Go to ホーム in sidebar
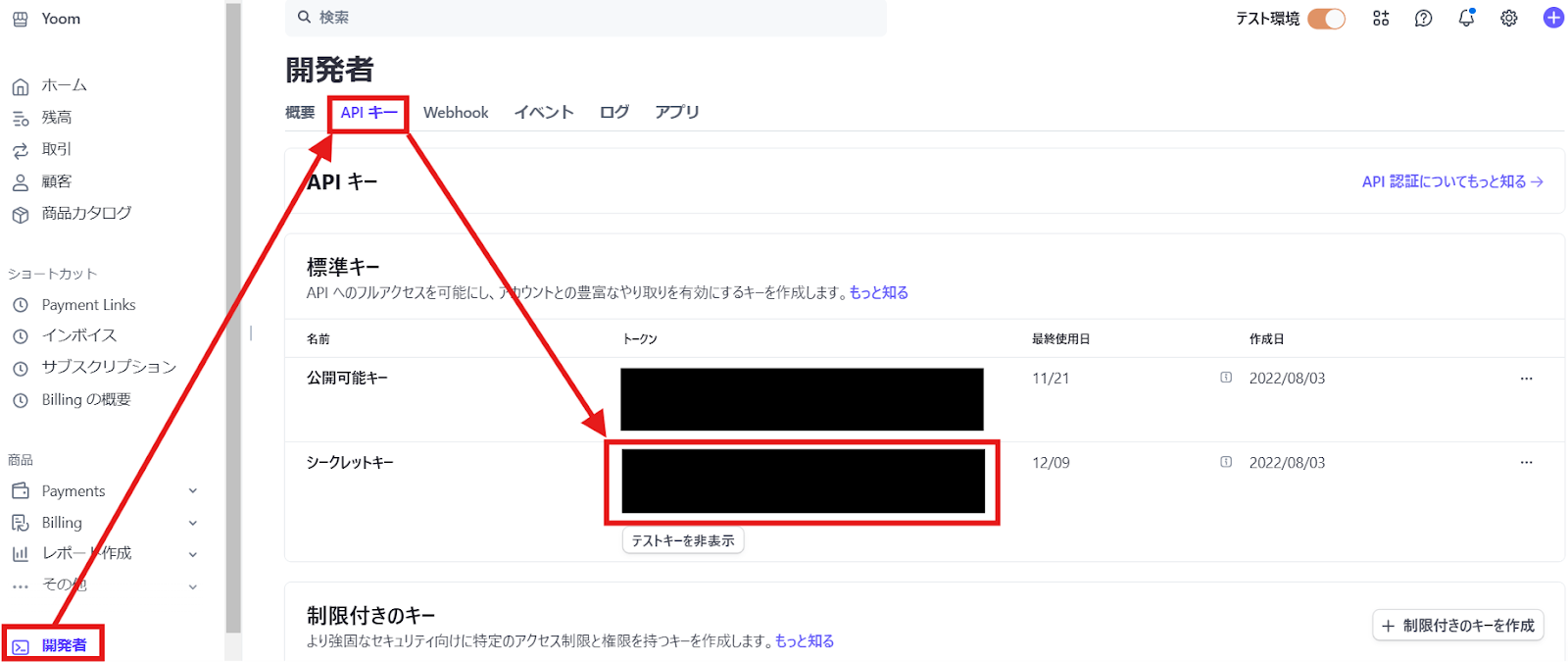The height and width of the screenshot is (662, 1568). tap(64, 86)
